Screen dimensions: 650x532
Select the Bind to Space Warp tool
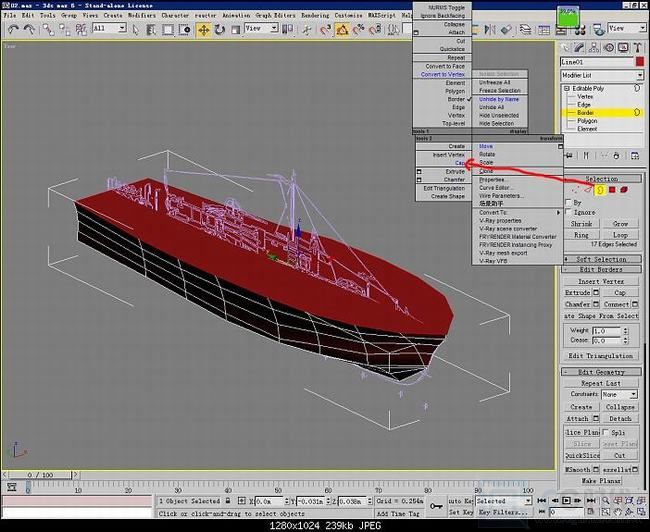(x=81, y=29)
